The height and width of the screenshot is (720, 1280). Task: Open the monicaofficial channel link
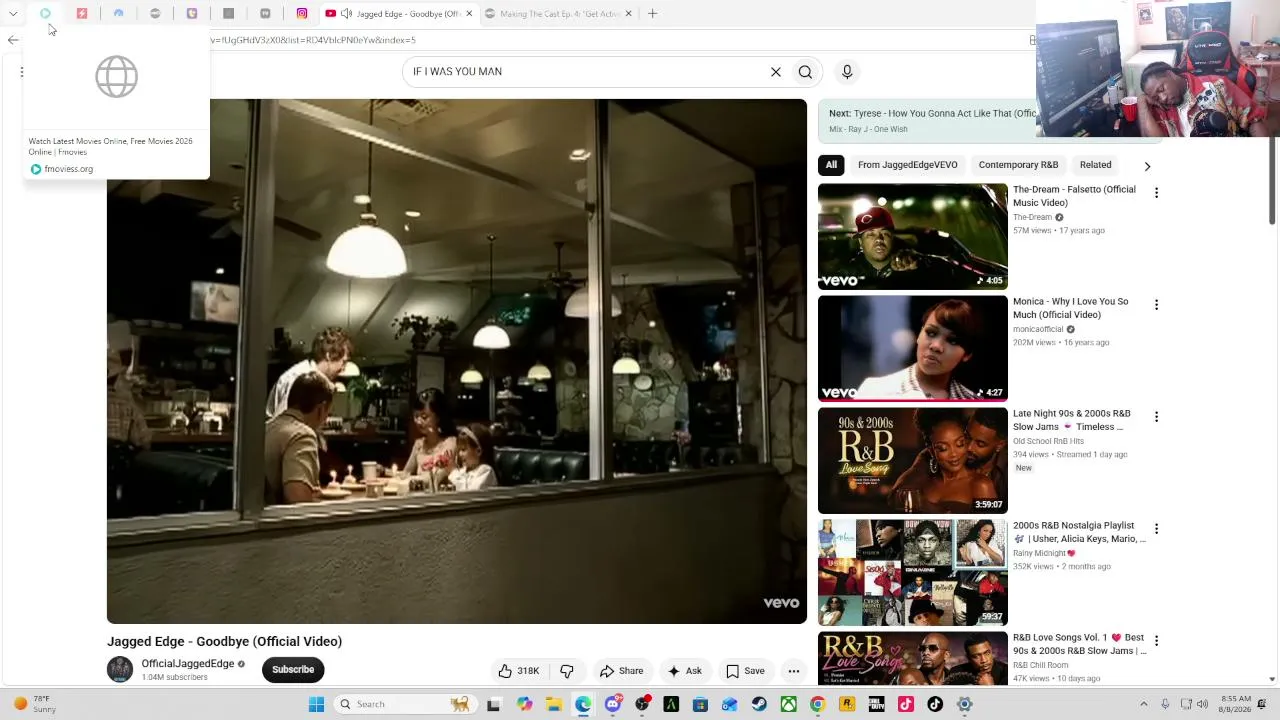pyautogui.click(x=1039, y=329)
